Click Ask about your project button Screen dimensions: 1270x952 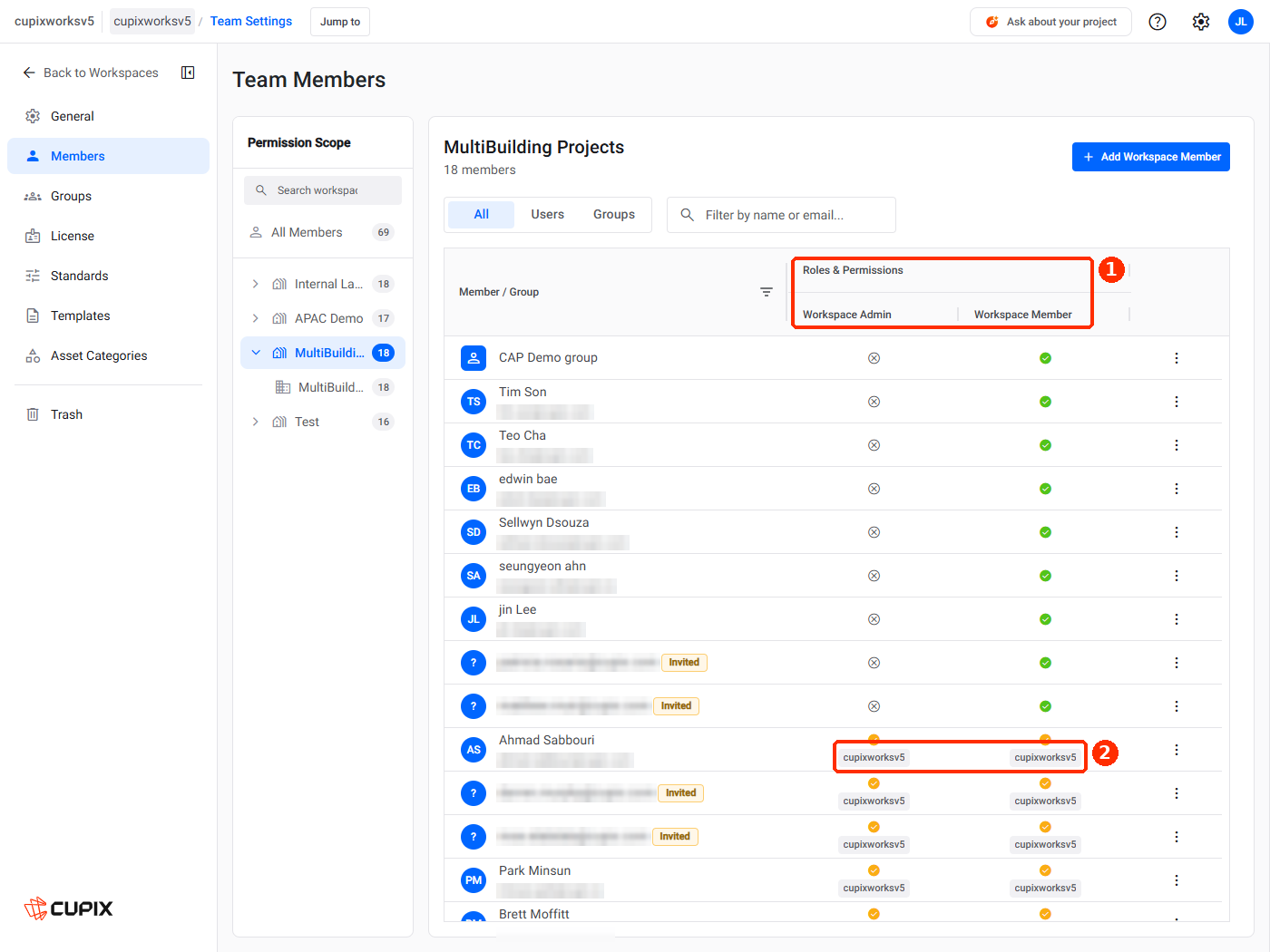coord(1050,22)
